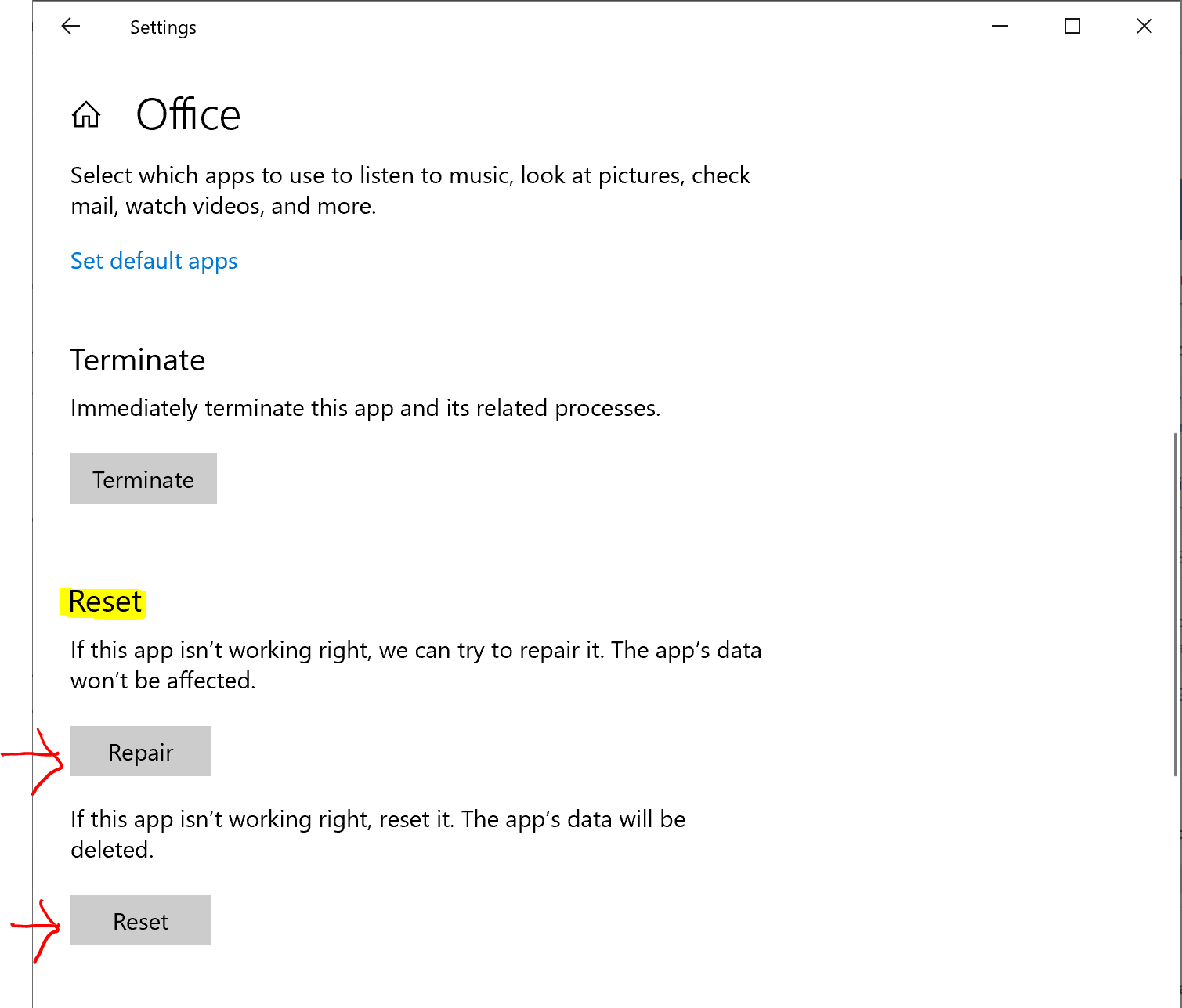Click the Settings title in the title bar
The height and width of the screenshot is (1008, 1182).
click(x=163, y=27)
